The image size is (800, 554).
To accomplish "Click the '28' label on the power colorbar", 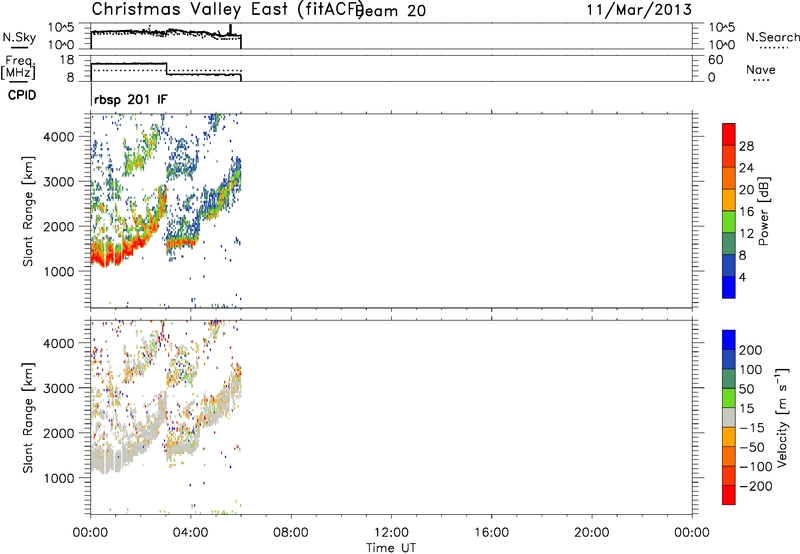I will 746,146.
